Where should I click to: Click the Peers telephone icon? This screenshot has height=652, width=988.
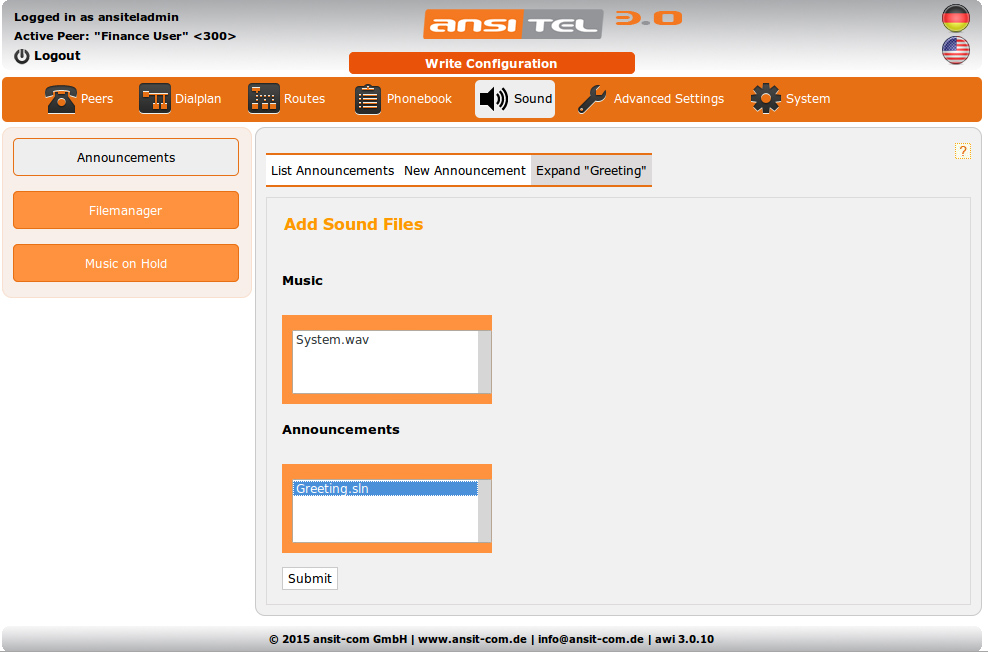point(61,99)
